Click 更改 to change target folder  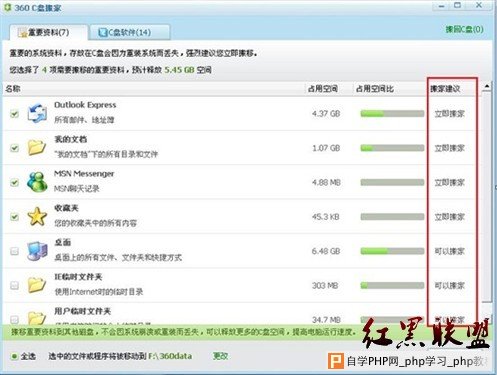[x=220, y=356]
